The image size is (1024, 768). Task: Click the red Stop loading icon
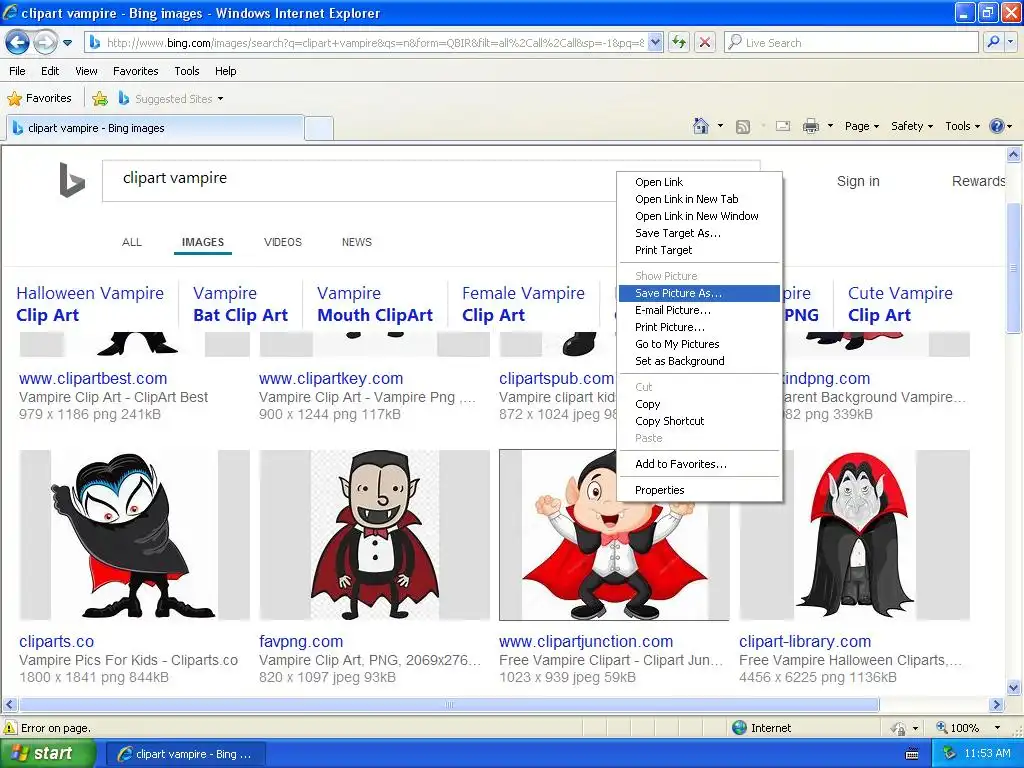705,42
